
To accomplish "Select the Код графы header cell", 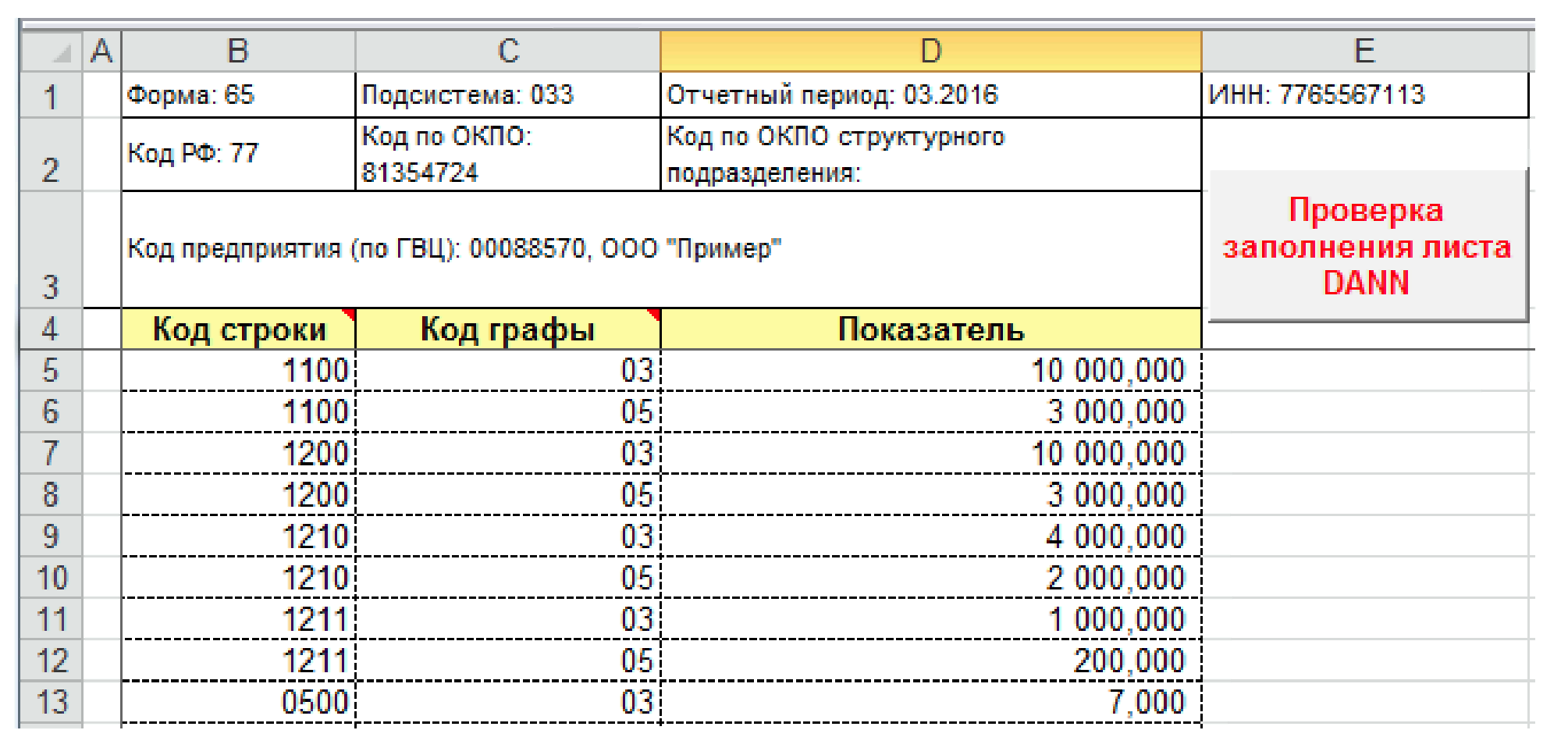I will [507, 329].
